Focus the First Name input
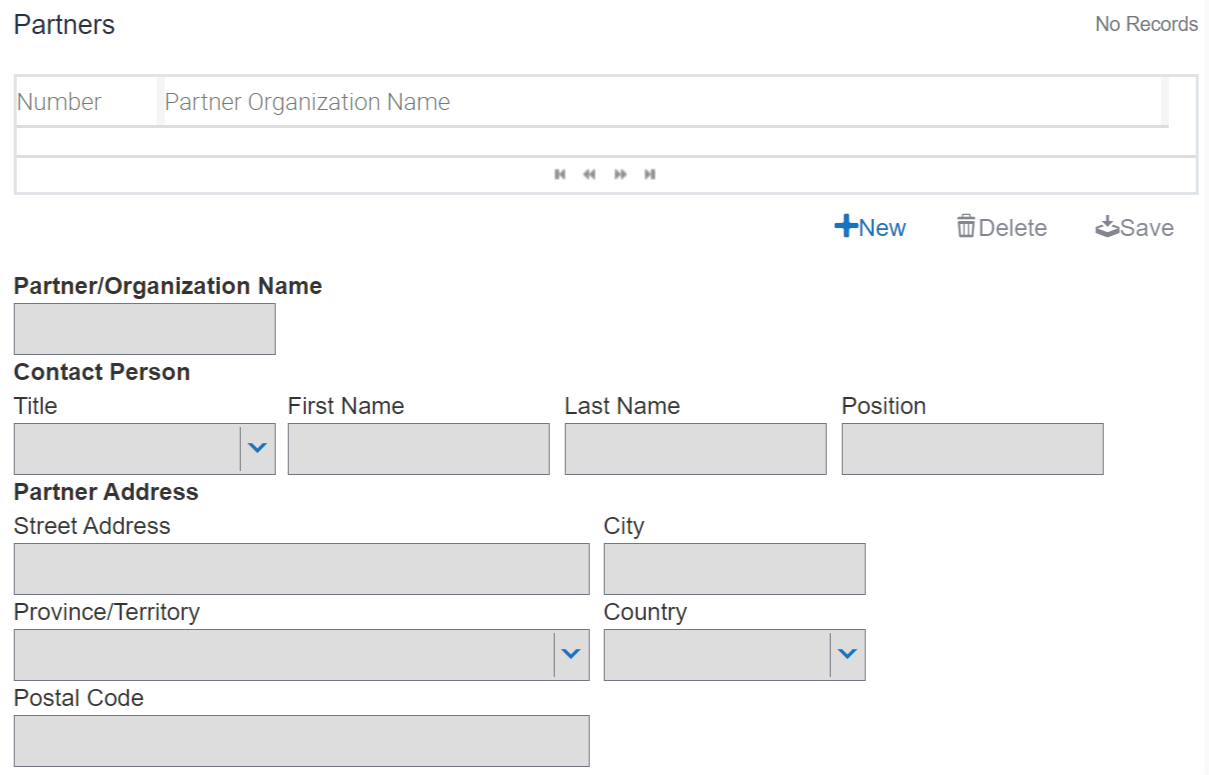This screenshot has width=1209, height=775. point(418,449)
